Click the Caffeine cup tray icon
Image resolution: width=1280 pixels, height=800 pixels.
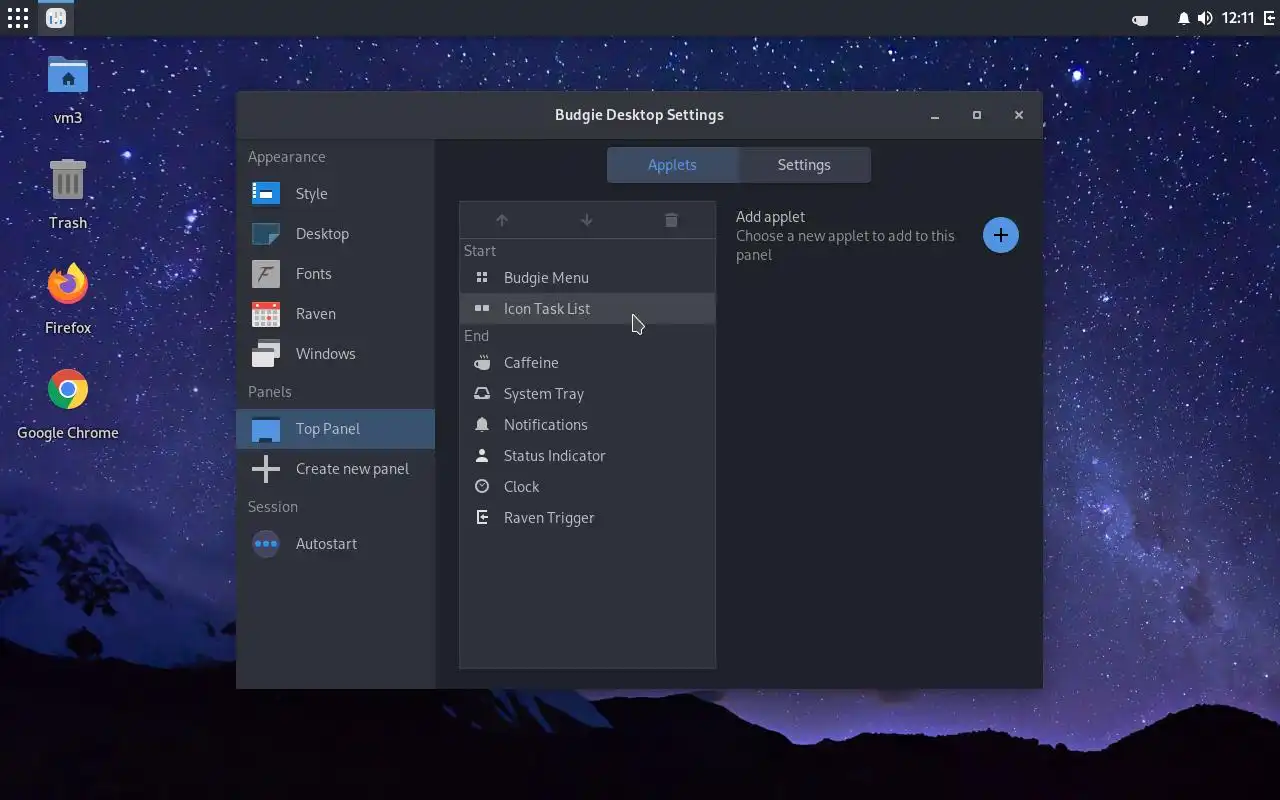[1139, 19]
